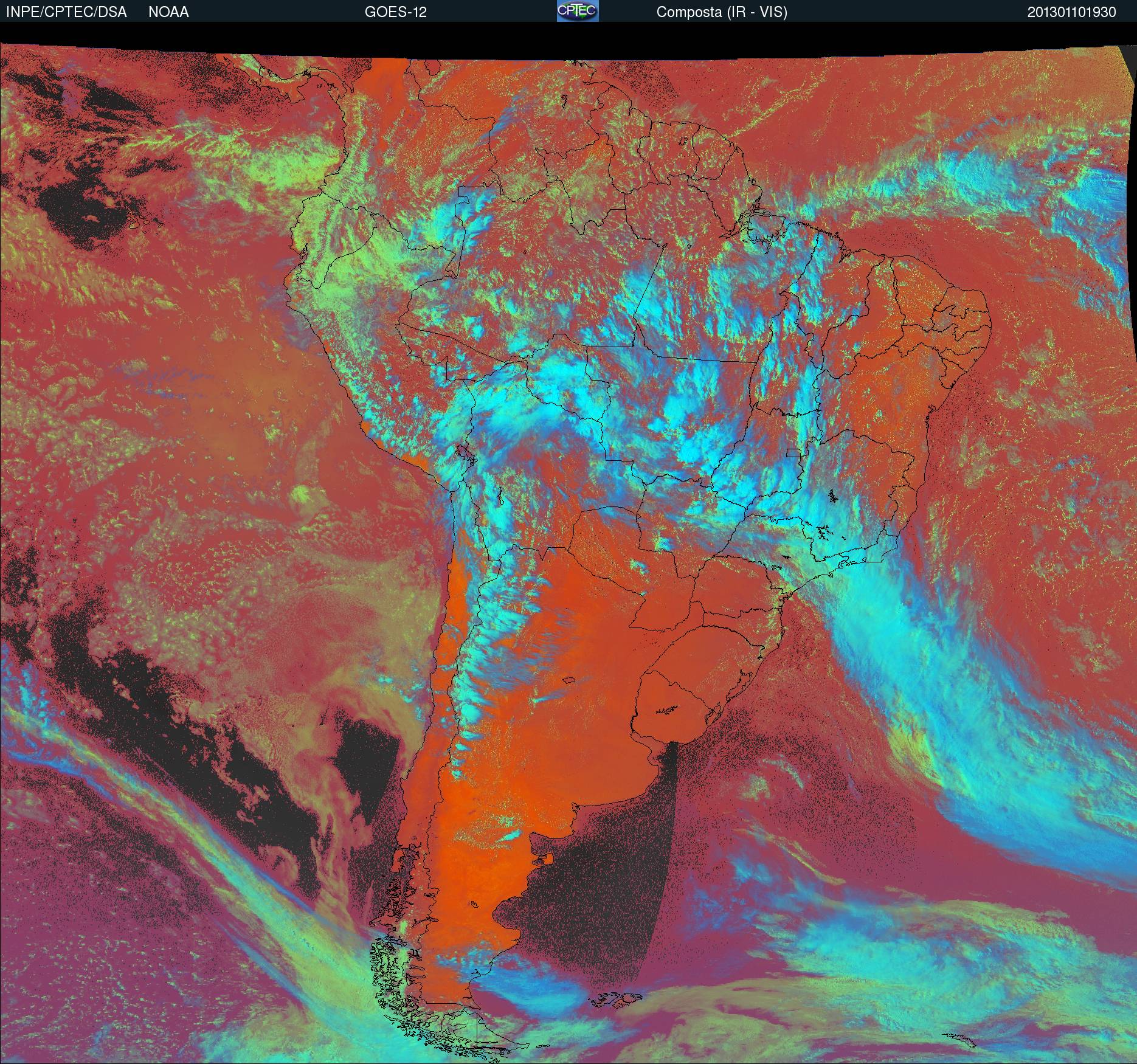Click the NOAA label in the header
Screen dimensions: 1137x1064
(x=168, y=12)
